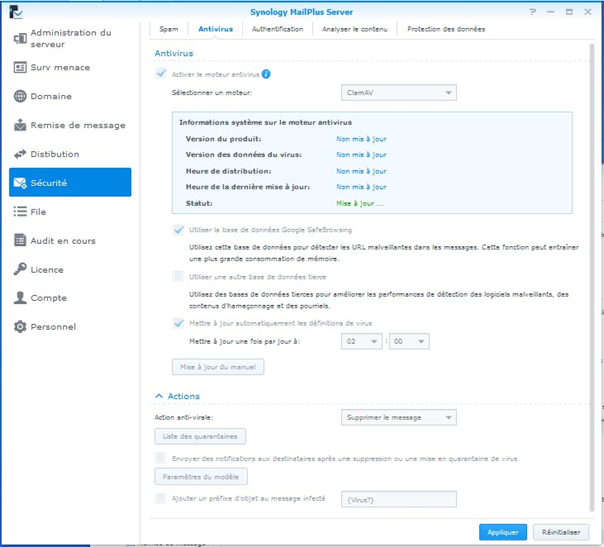Select the Domaine globe icon
The image size is (604, 547).
pyautogui.click(x=20, y=97)
